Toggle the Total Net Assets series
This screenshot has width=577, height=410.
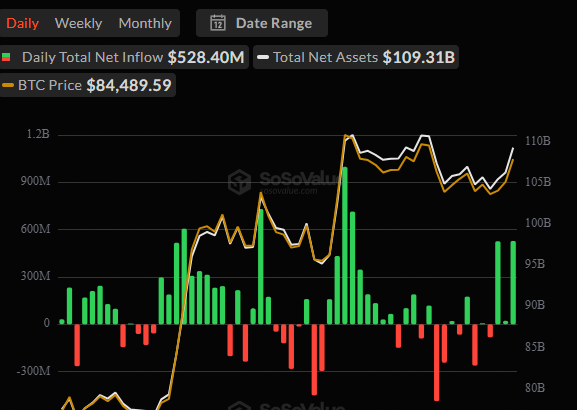point(356,57)
